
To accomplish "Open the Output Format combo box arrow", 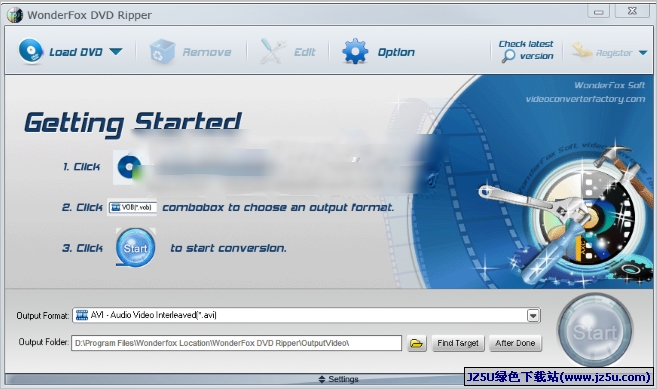I will [x=533, y=315].
